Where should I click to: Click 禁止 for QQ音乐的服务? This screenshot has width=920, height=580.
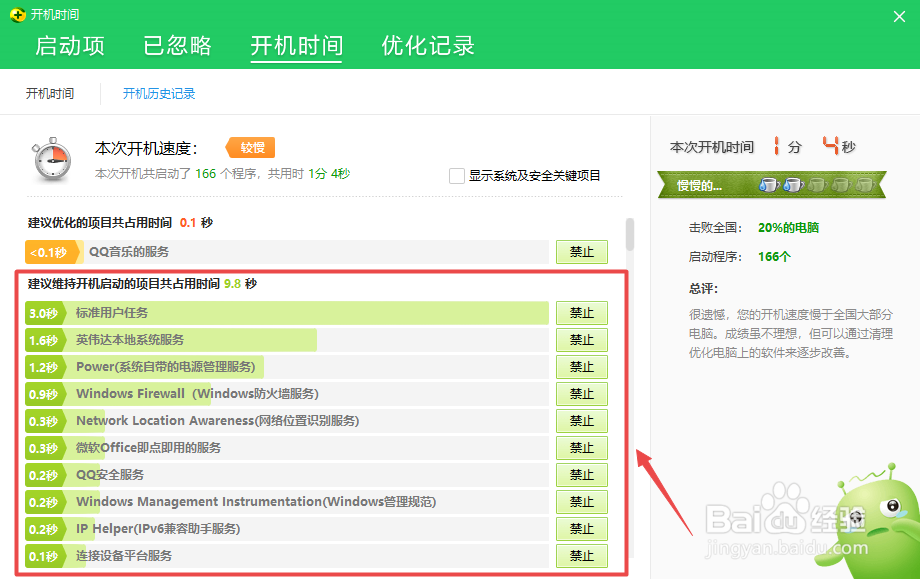click(x=581, y=252)
